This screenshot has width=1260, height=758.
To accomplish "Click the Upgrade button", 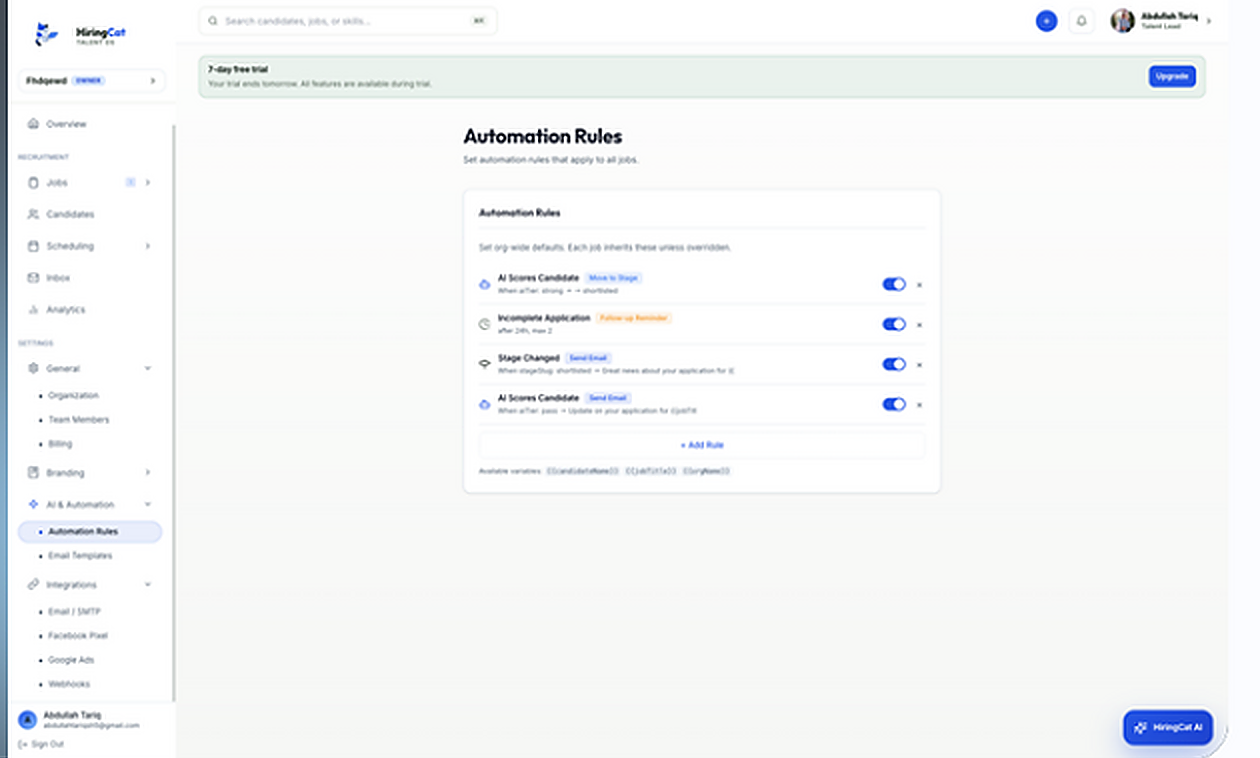I will 1172,77.
